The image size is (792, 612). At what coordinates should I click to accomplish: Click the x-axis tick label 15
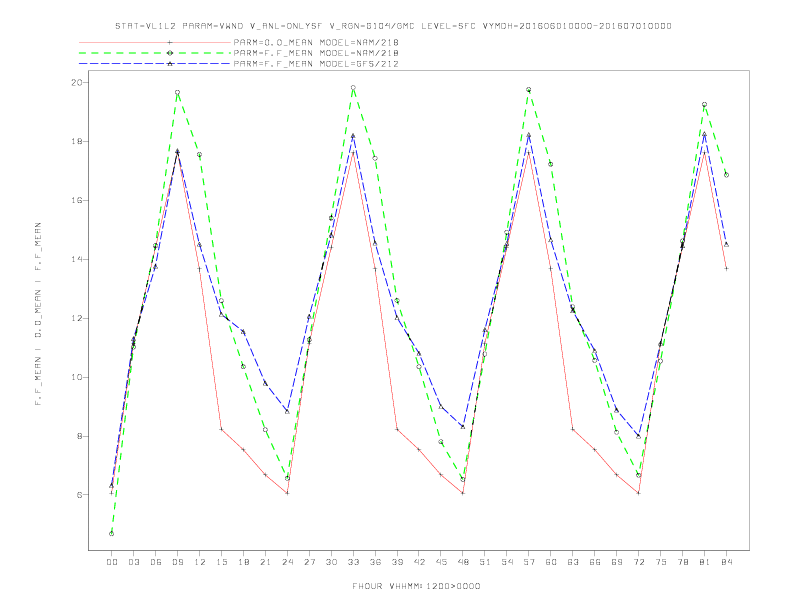click(221, 562)
